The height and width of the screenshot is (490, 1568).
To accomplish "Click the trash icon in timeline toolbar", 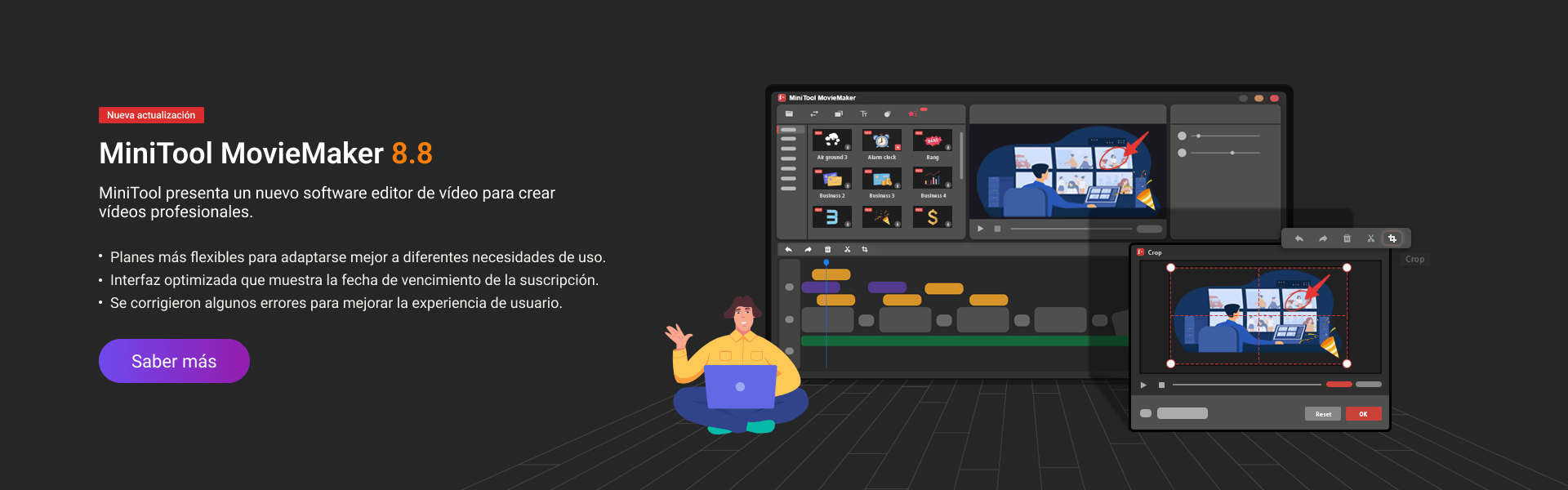I will [827, 249].
